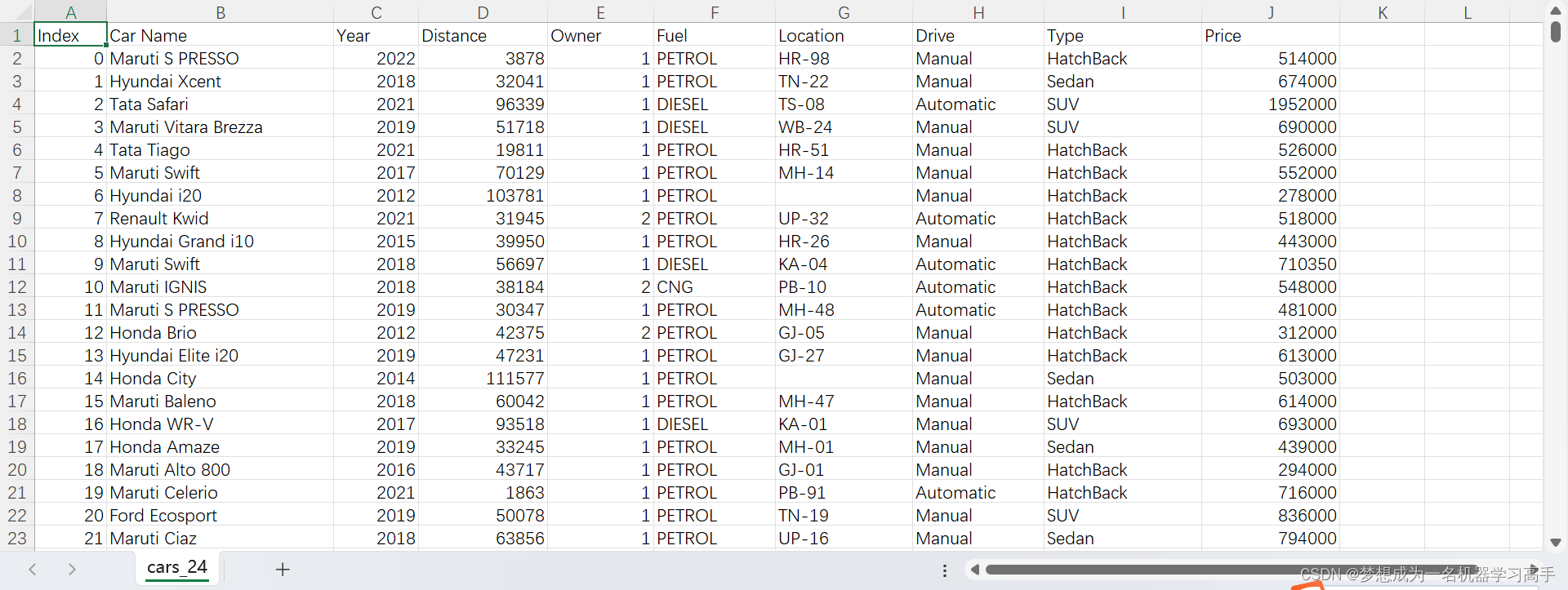Go to previous sheet arrow
1568x590 pixels.
coord(33,570)
